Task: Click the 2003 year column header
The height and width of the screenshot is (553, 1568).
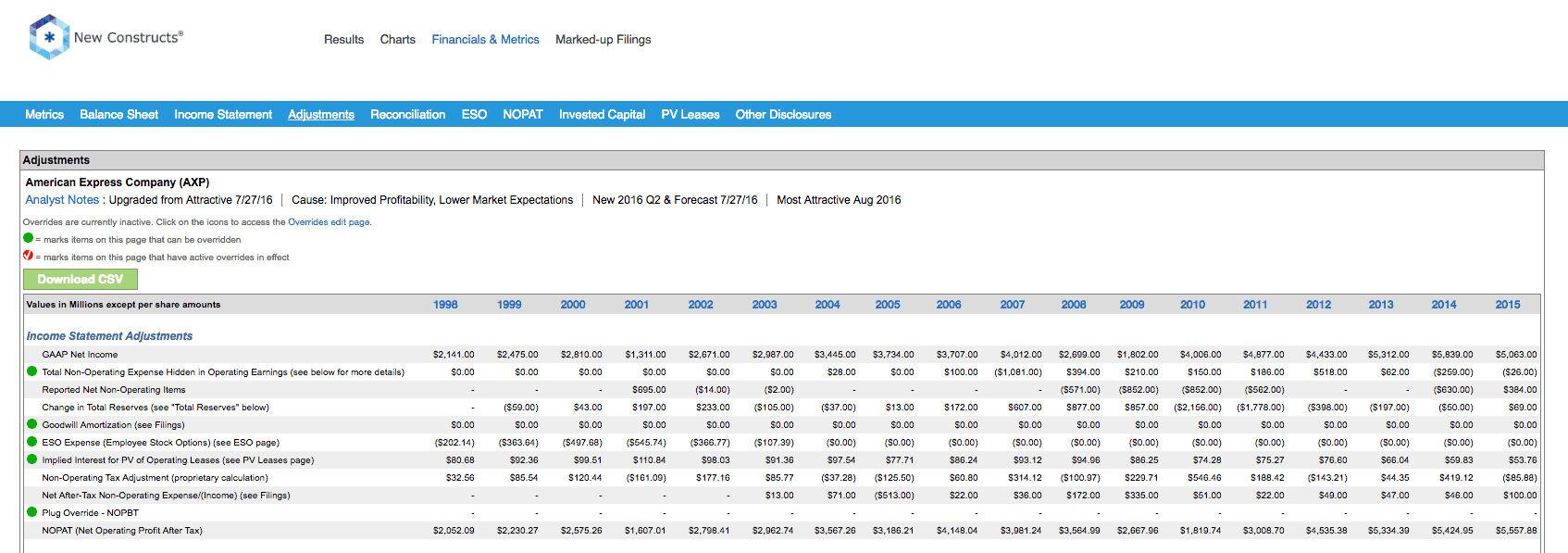Action: [765, 305]
